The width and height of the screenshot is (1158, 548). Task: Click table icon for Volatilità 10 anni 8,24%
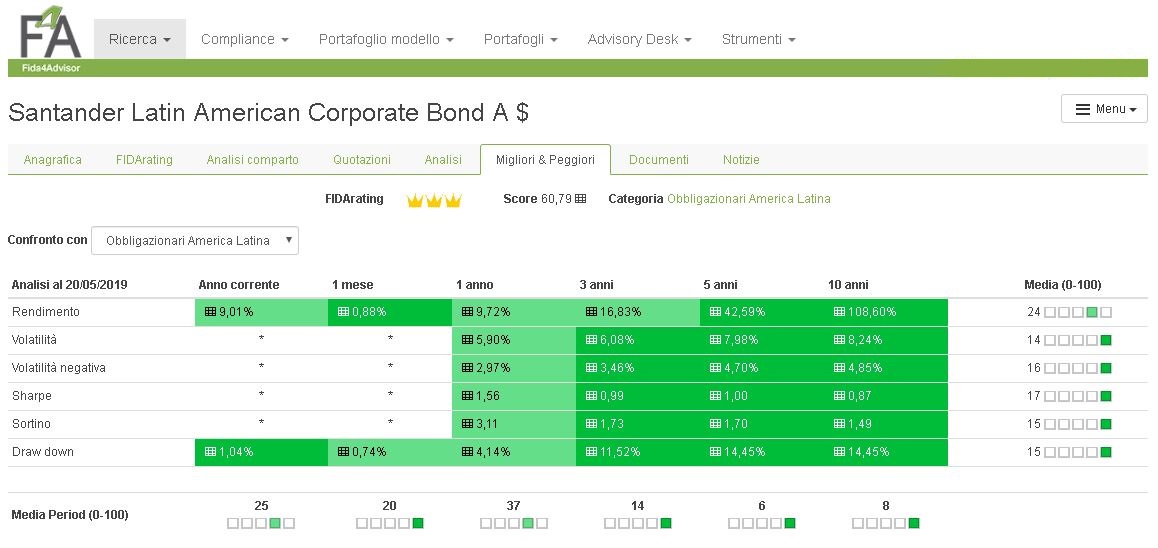(840, 340)
